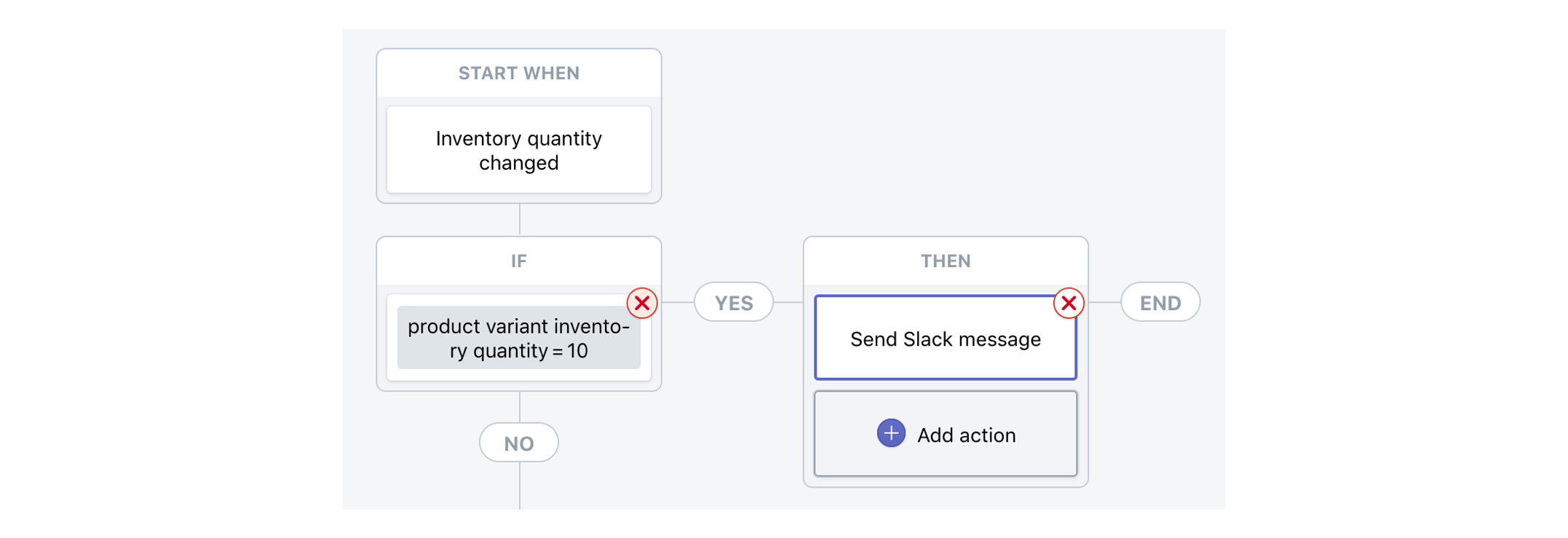Image resolution: width=1568 pixels, height=538 pixels.
Task: Click the START WHEN header
Action: pos(518,74)
